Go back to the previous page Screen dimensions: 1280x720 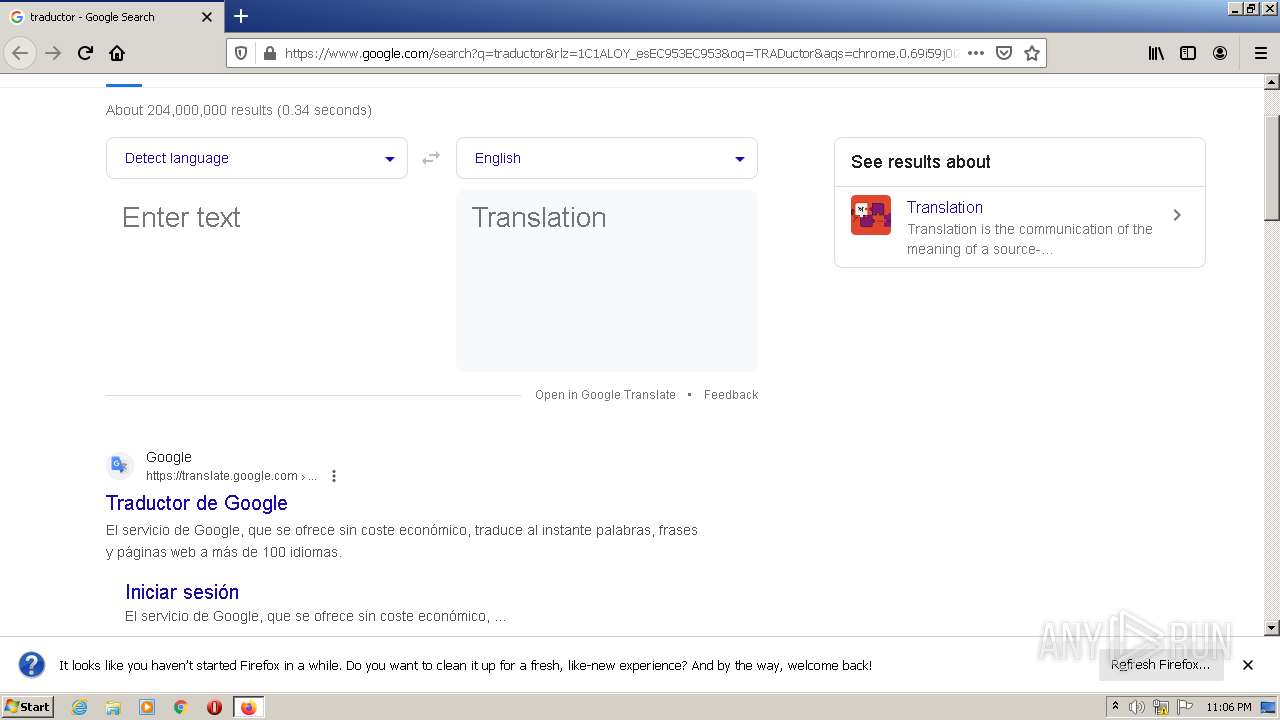click(20, 53)
